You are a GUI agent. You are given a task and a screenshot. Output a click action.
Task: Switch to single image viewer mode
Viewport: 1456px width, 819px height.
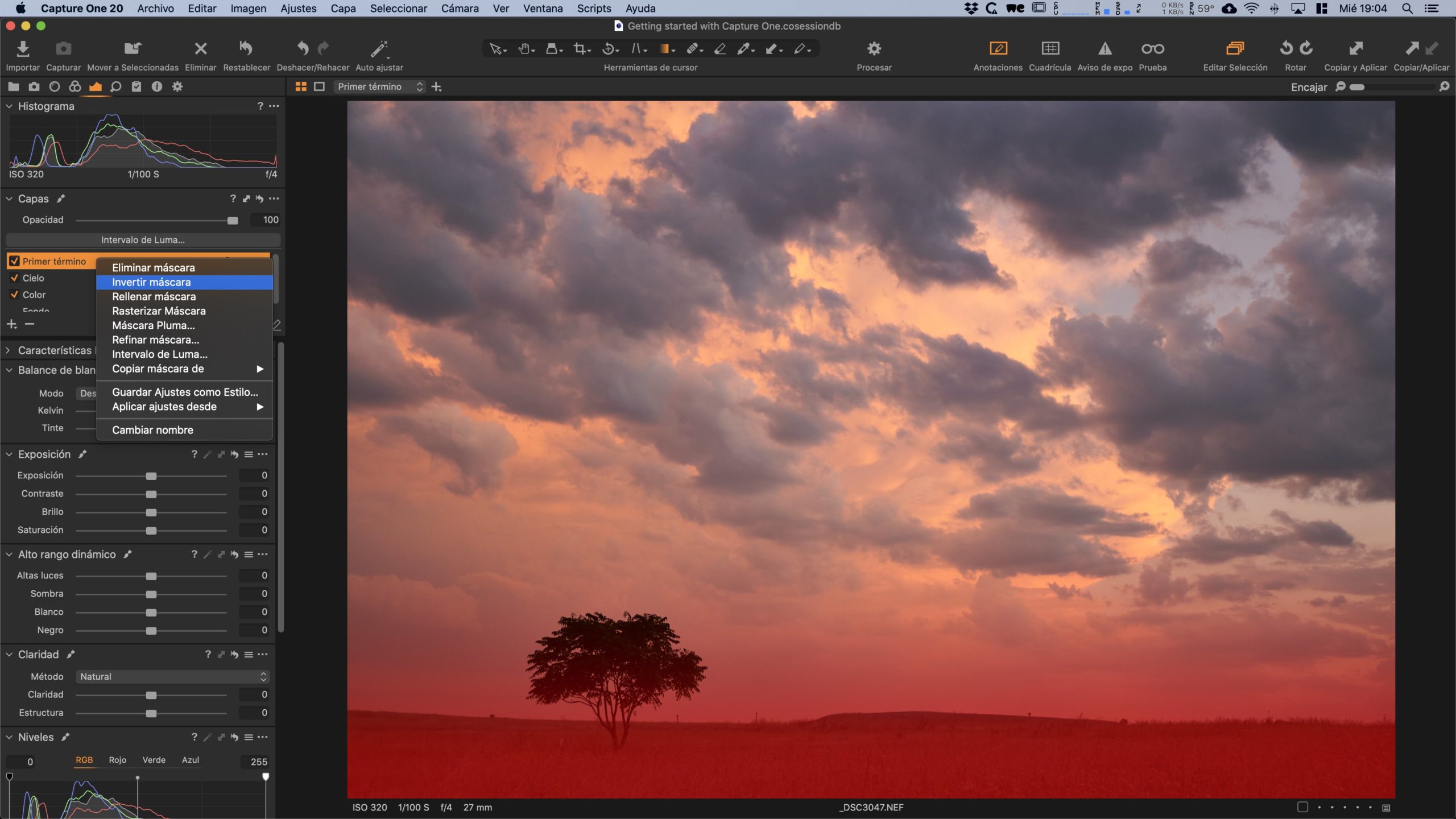320,86
